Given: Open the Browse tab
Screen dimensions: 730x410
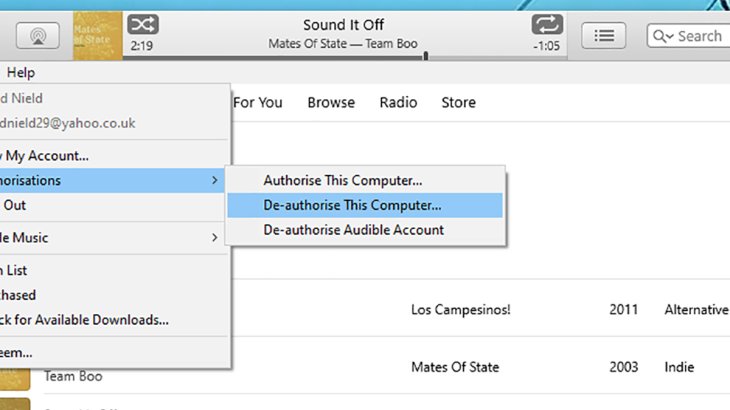Looking at the screenshot, I should coord(331,102).
